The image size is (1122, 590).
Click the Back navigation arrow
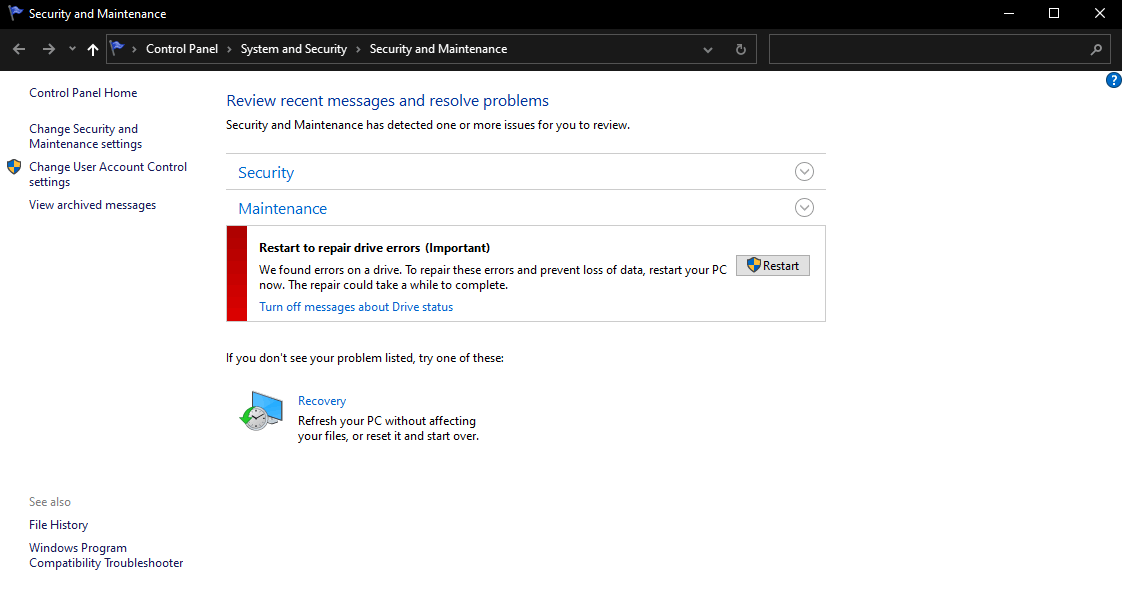19,49
